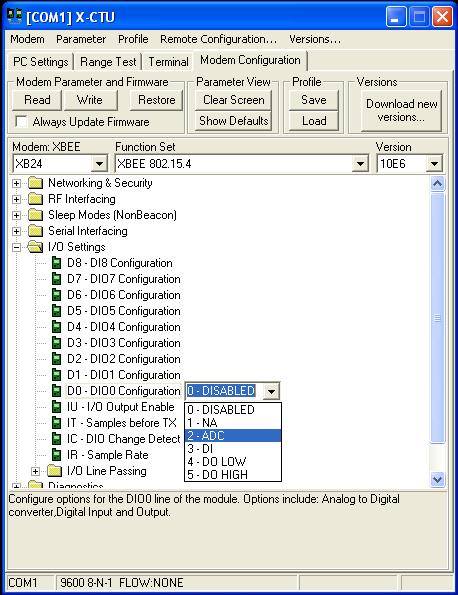458x595 pixels.
Task: Click the X-CTU application icon in title bar
Action: click(15, 16)
